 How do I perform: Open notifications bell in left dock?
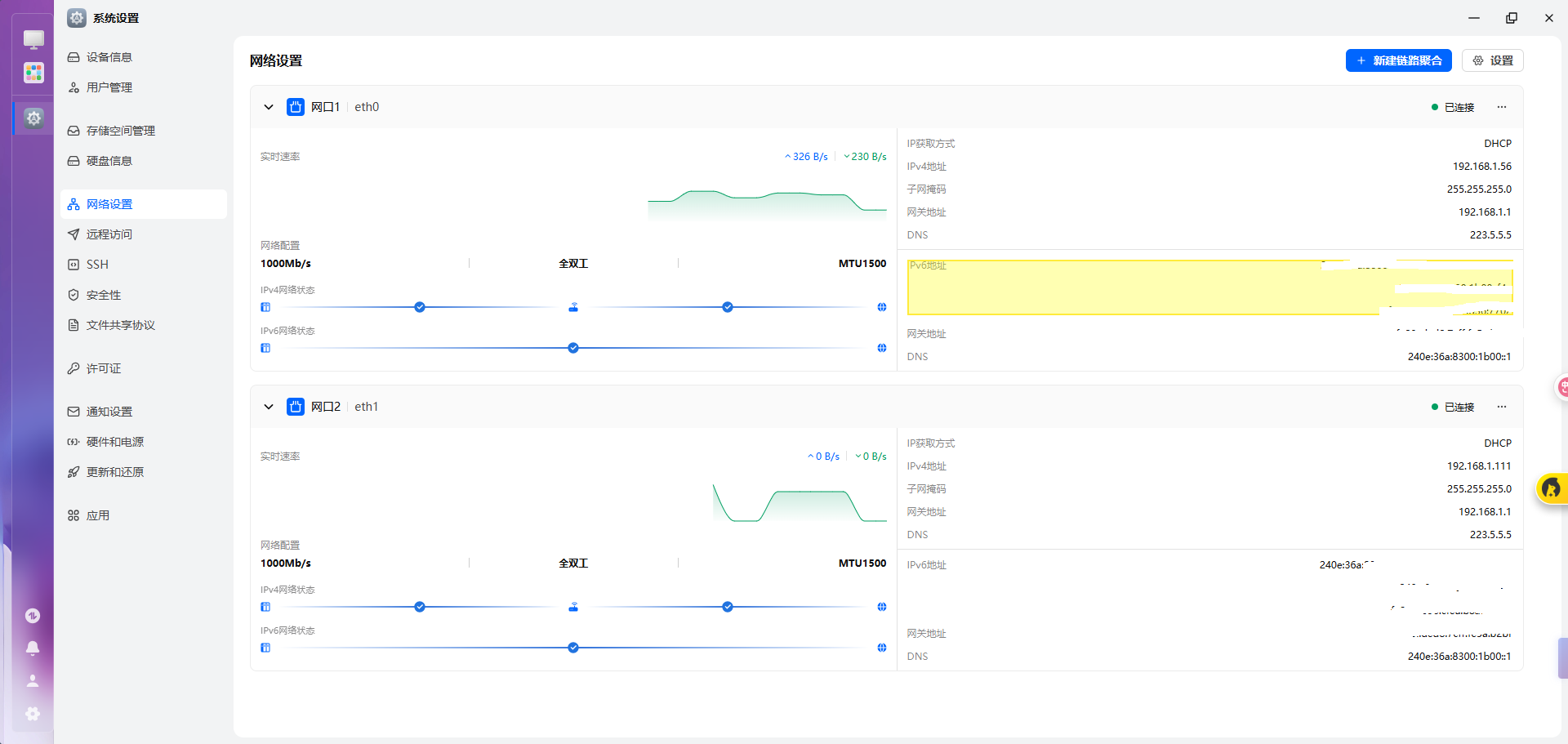click(33, 648)
